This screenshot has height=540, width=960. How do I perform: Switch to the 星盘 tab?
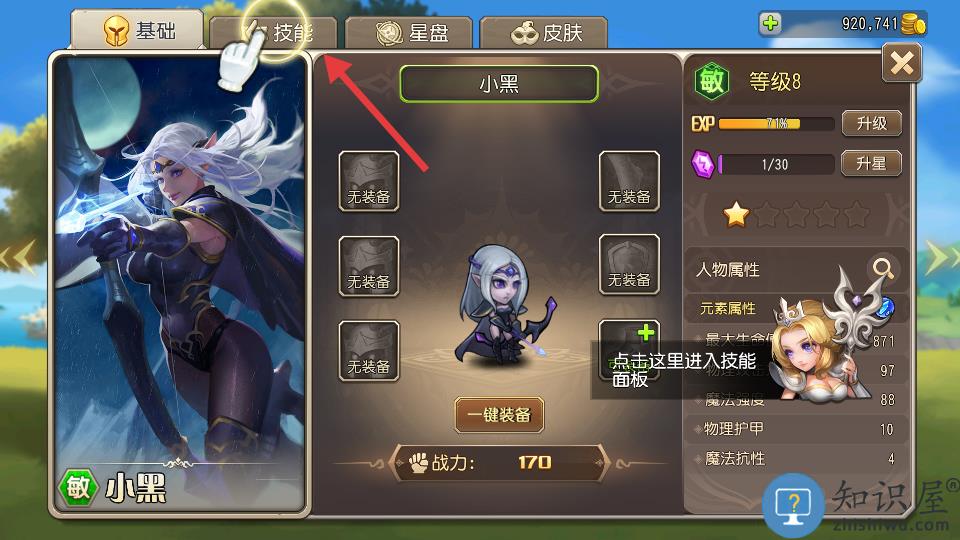coord(408,32)
